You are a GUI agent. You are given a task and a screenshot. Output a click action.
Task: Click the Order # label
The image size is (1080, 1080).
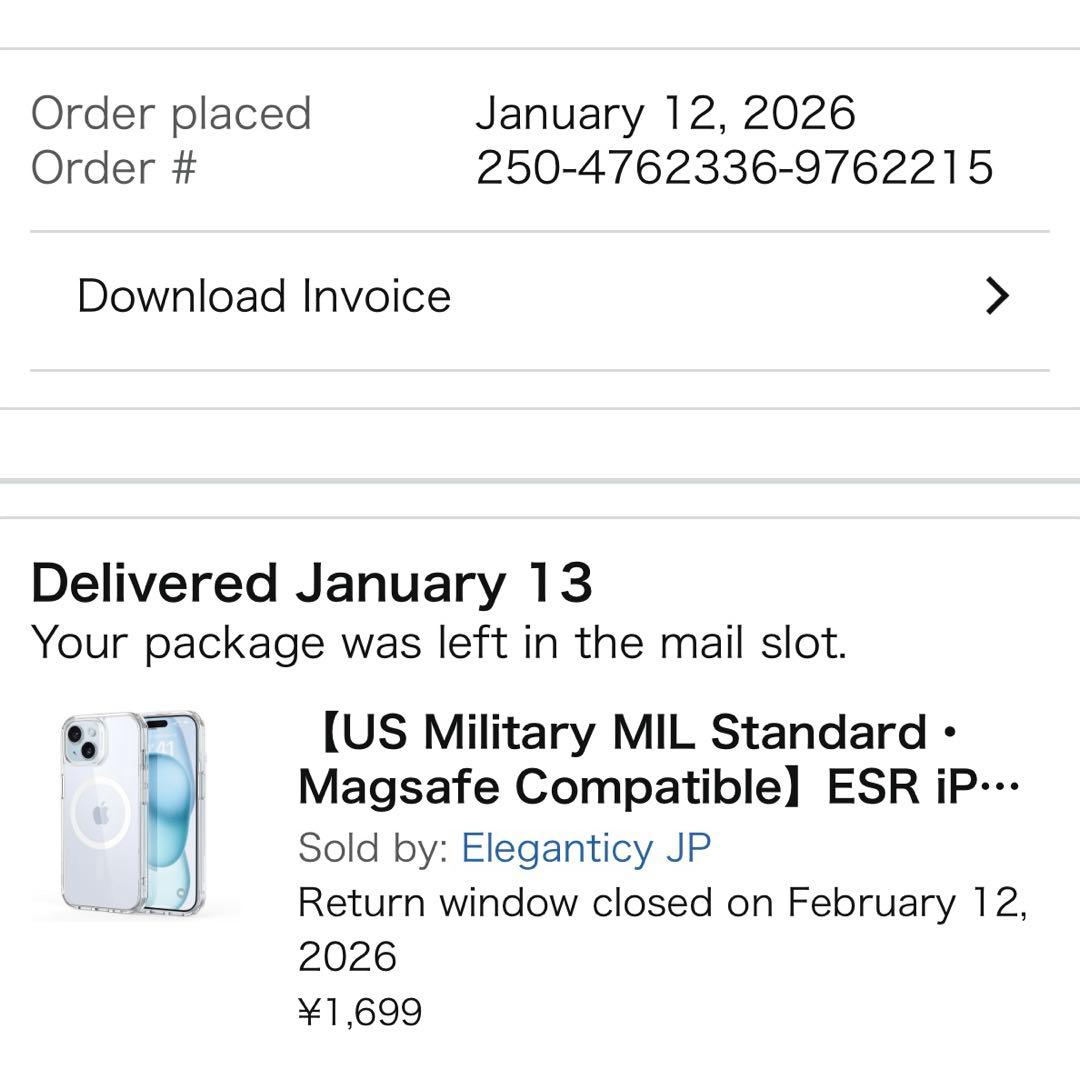(x=113, y=167)
